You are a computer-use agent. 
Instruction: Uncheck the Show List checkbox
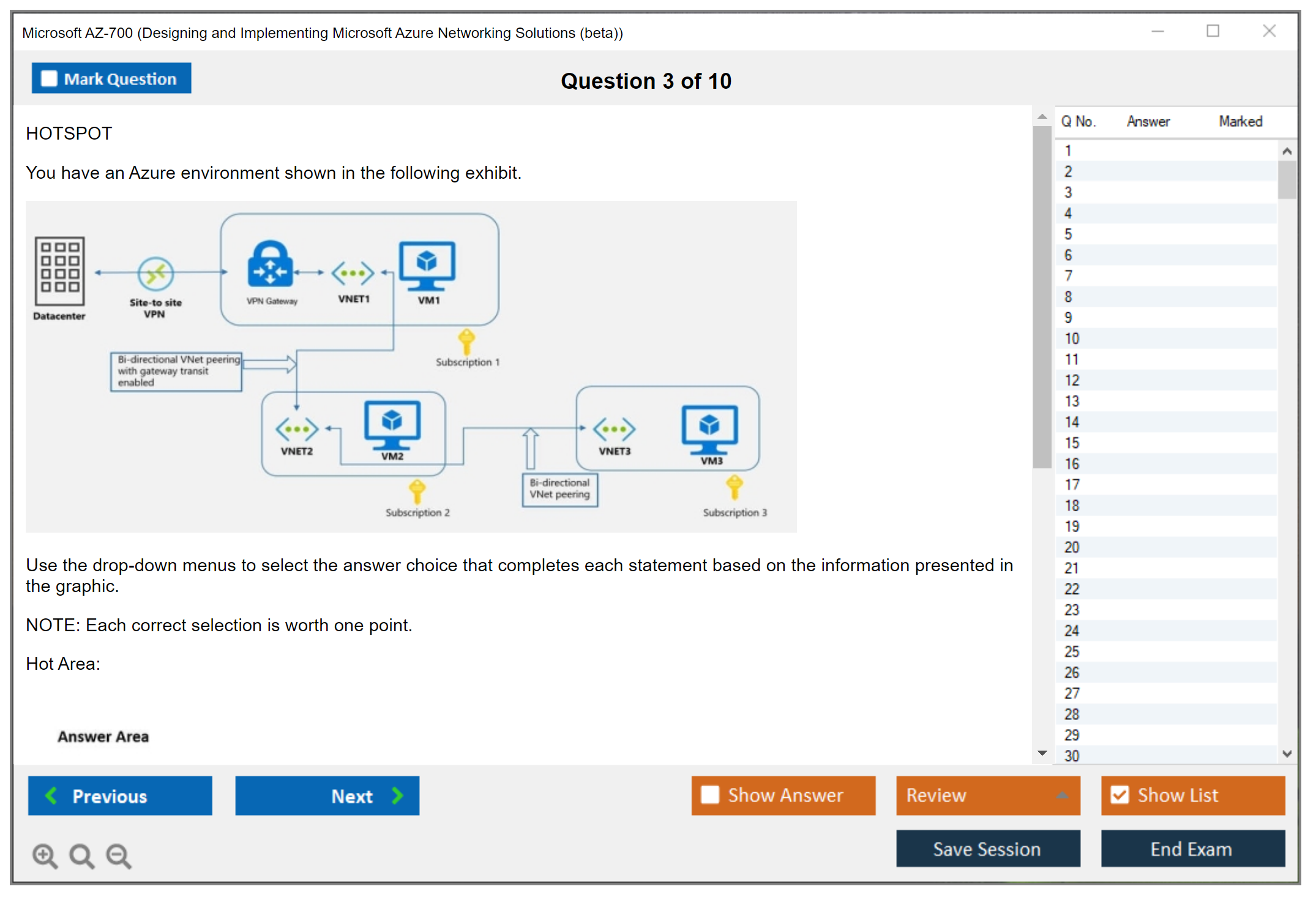coord(1120,795)
